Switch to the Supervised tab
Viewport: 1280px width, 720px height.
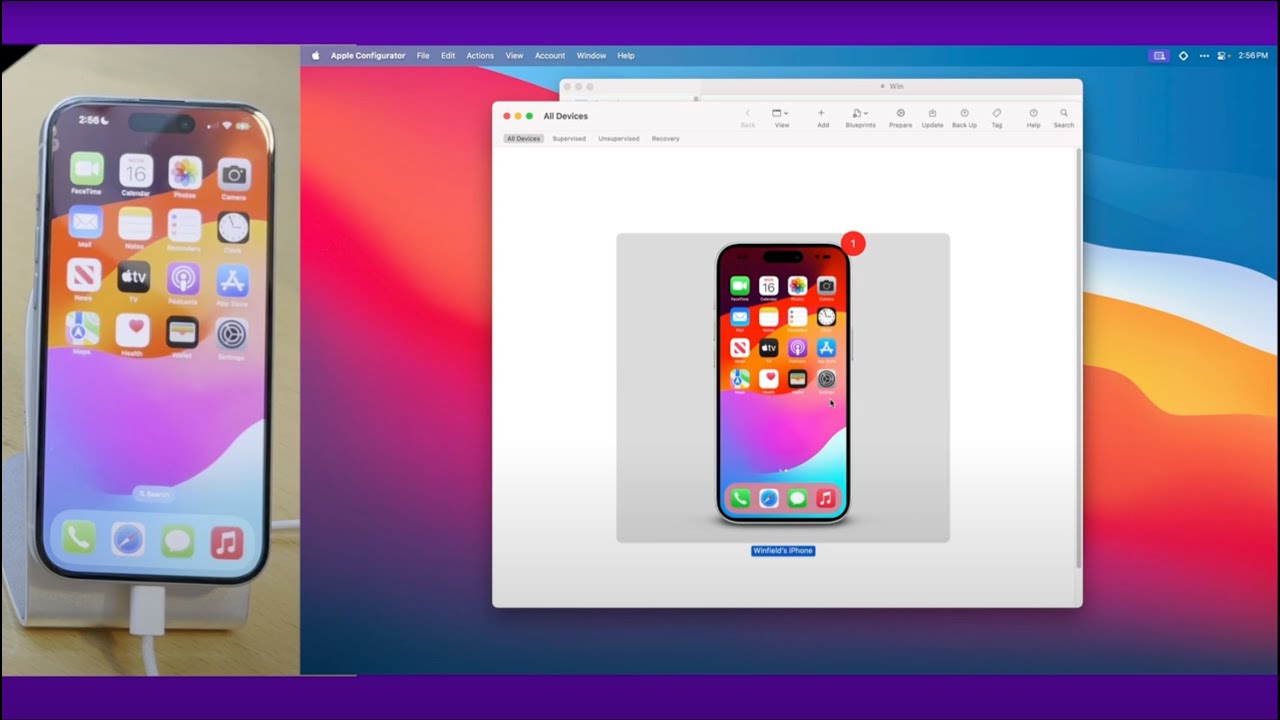click(569, 139)
